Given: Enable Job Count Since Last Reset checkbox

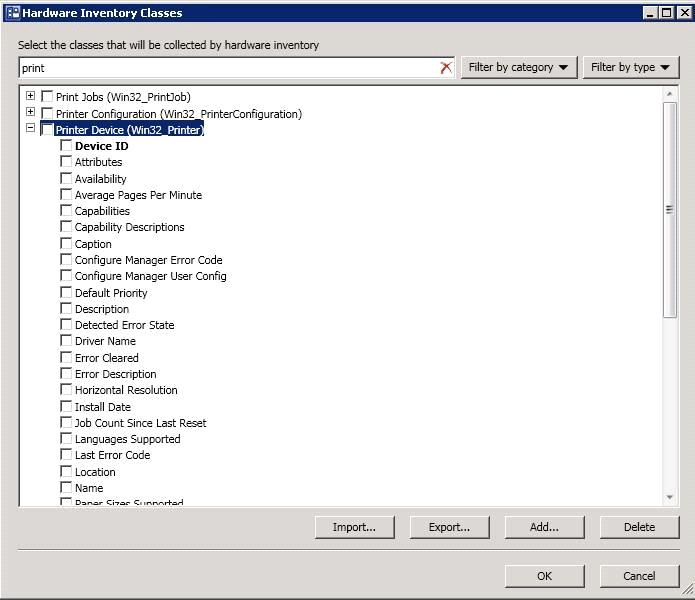Looking at the screenshot, I should [66, 422].
